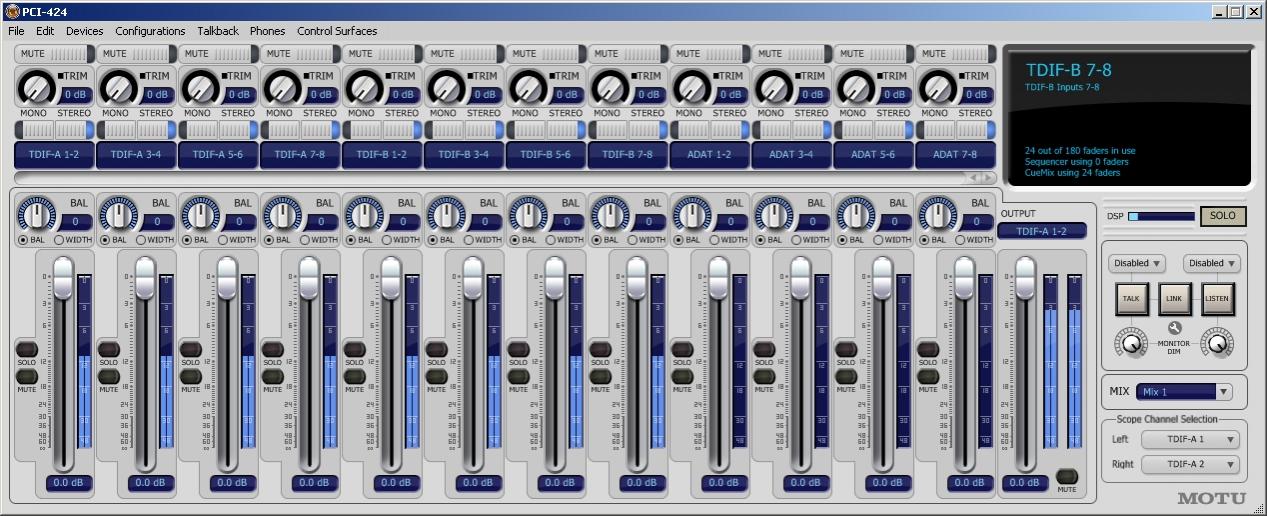Solo the TDIF-A 5-6 channel strip
1267x516 pixels.
pyautogui.click(x=190, y=349)
